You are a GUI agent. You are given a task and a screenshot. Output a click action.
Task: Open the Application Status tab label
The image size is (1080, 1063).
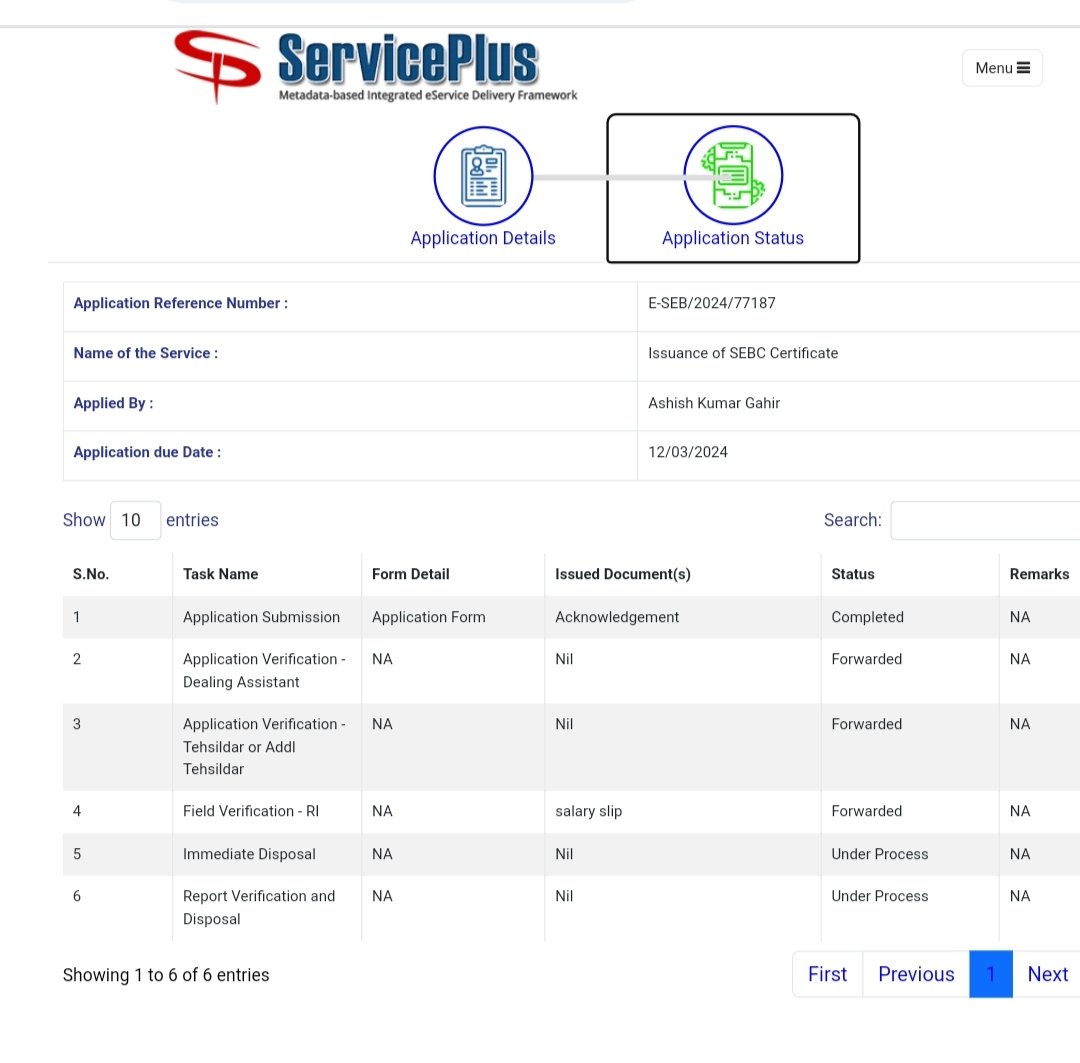click(732, 238)
